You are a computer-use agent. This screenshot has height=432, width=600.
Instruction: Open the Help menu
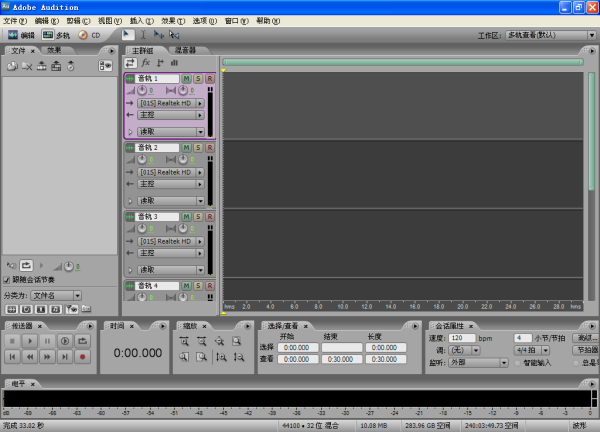point(268,21)
